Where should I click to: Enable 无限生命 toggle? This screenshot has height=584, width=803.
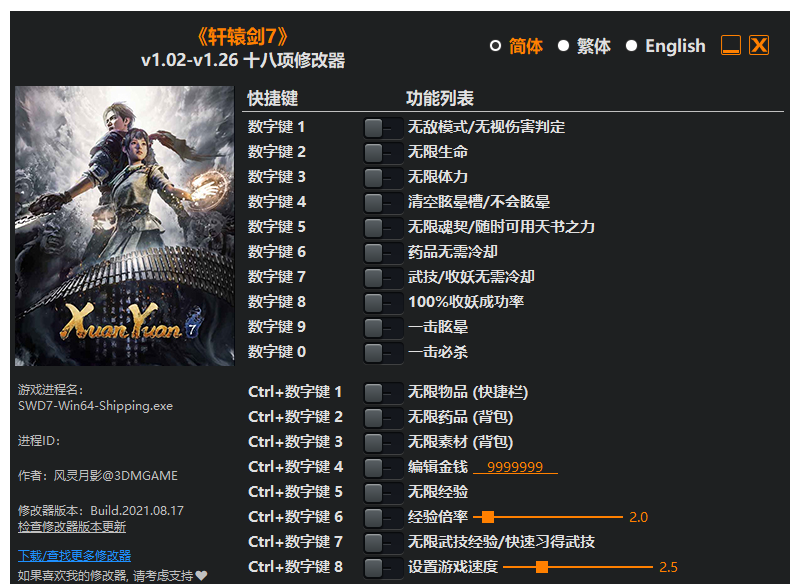(x=383, y=153)
